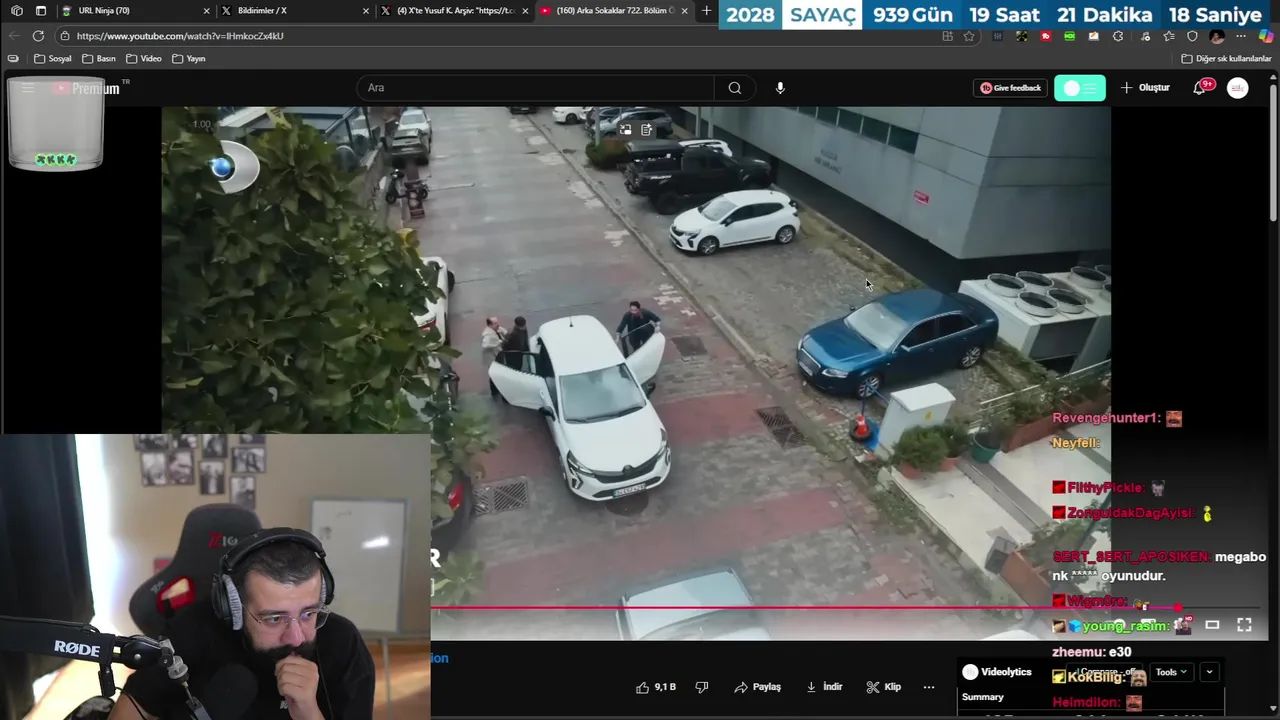Viewport: 1280px width, 720px height.
Task: Click the red extension icon in toolbar
Action: (1046, 36)
